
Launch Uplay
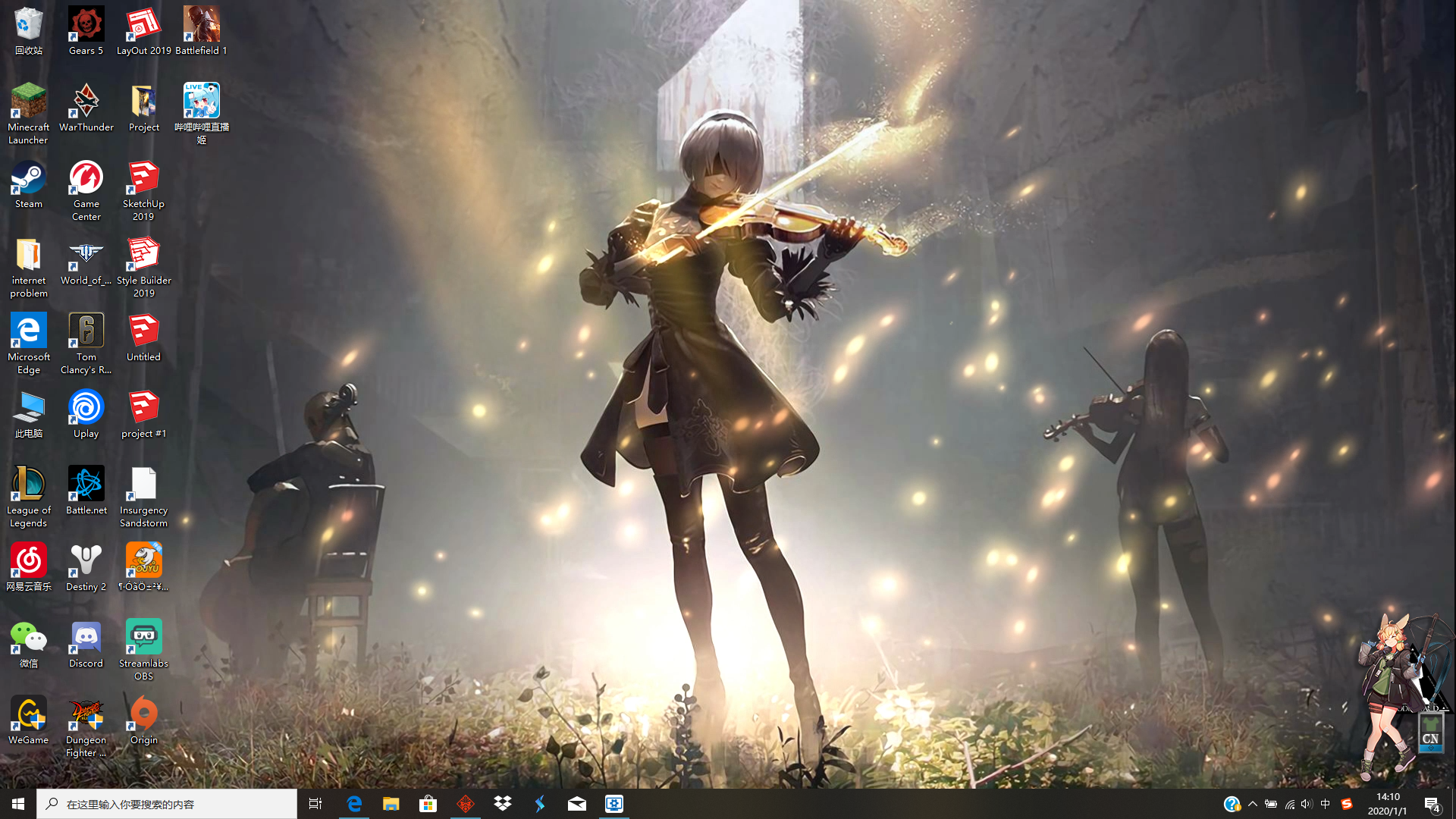coord(86,407)
